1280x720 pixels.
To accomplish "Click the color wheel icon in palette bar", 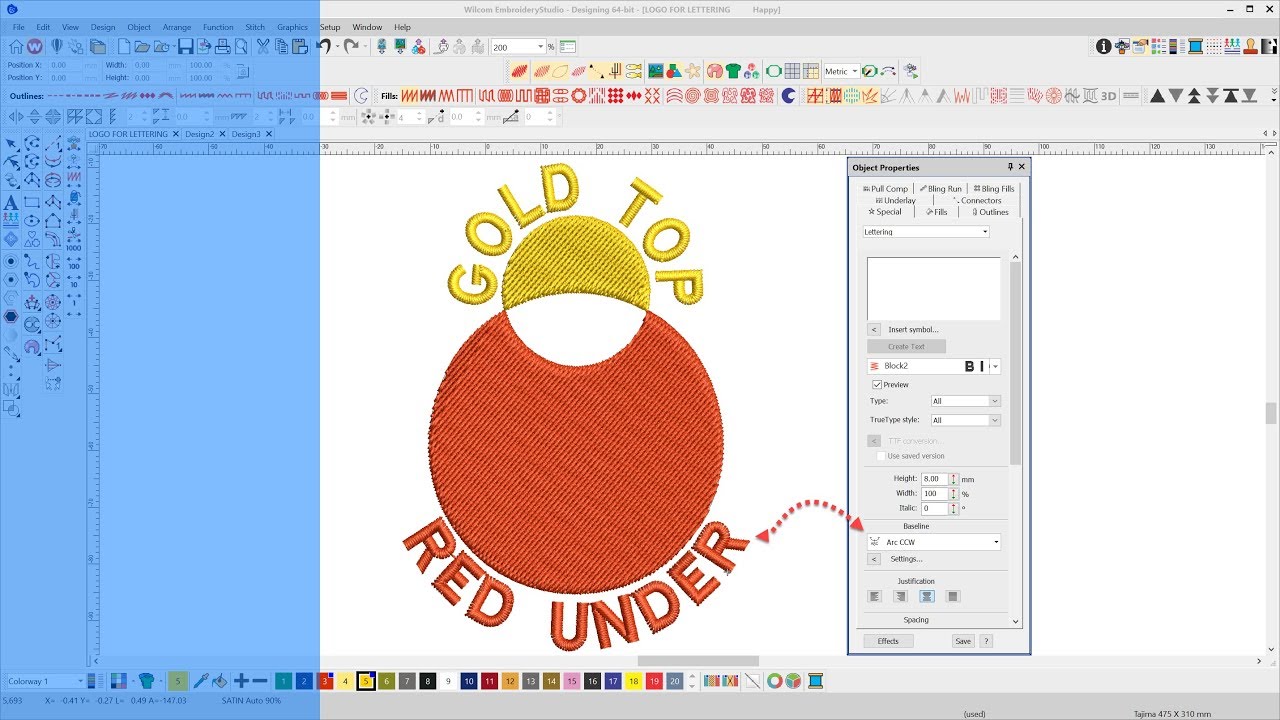I will [774, 681].
